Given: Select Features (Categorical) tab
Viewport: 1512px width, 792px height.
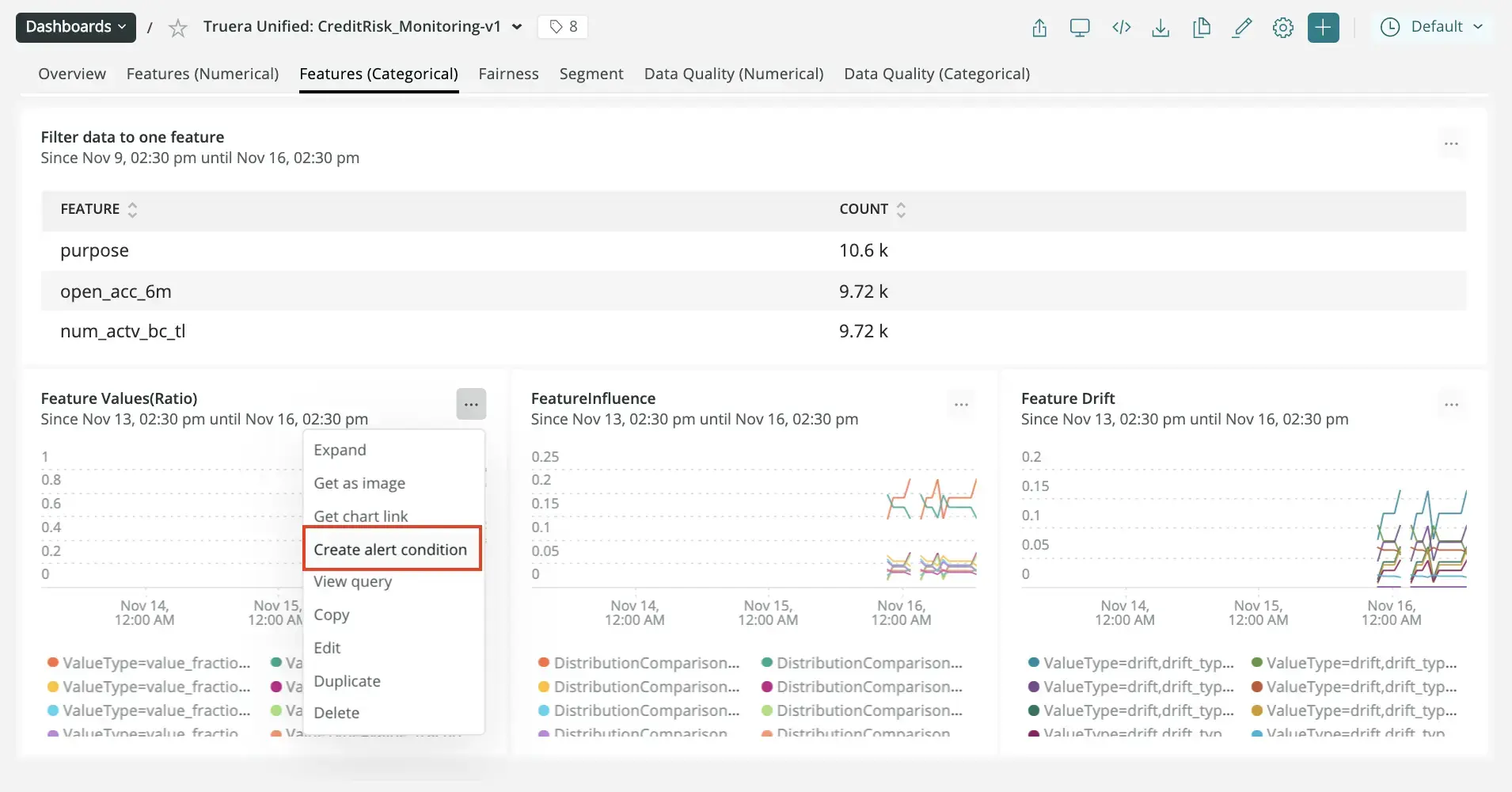Looking at the screenshot, I should [378, 74].
